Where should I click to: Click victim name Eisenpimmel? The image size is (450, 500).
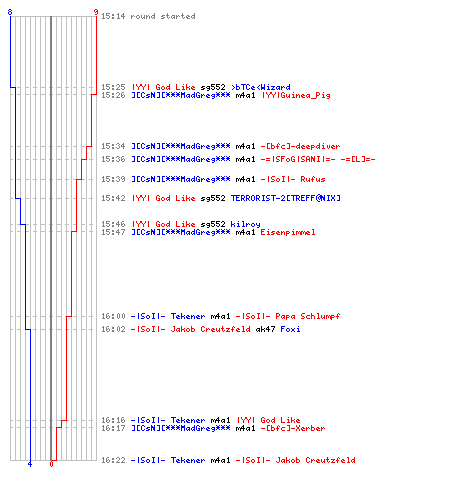tap(288, 232)
